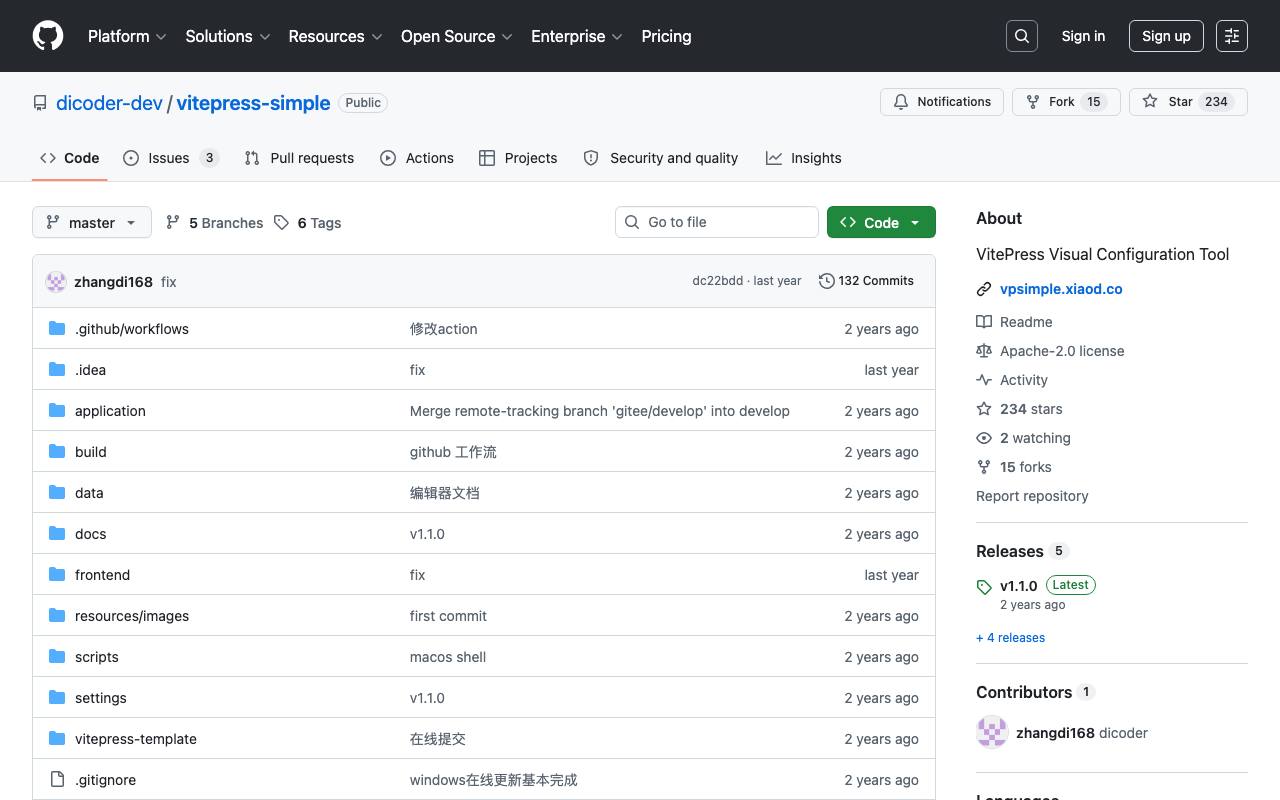
Task: Open the Enterprise dropdown
Action: (x=577, y=36)
